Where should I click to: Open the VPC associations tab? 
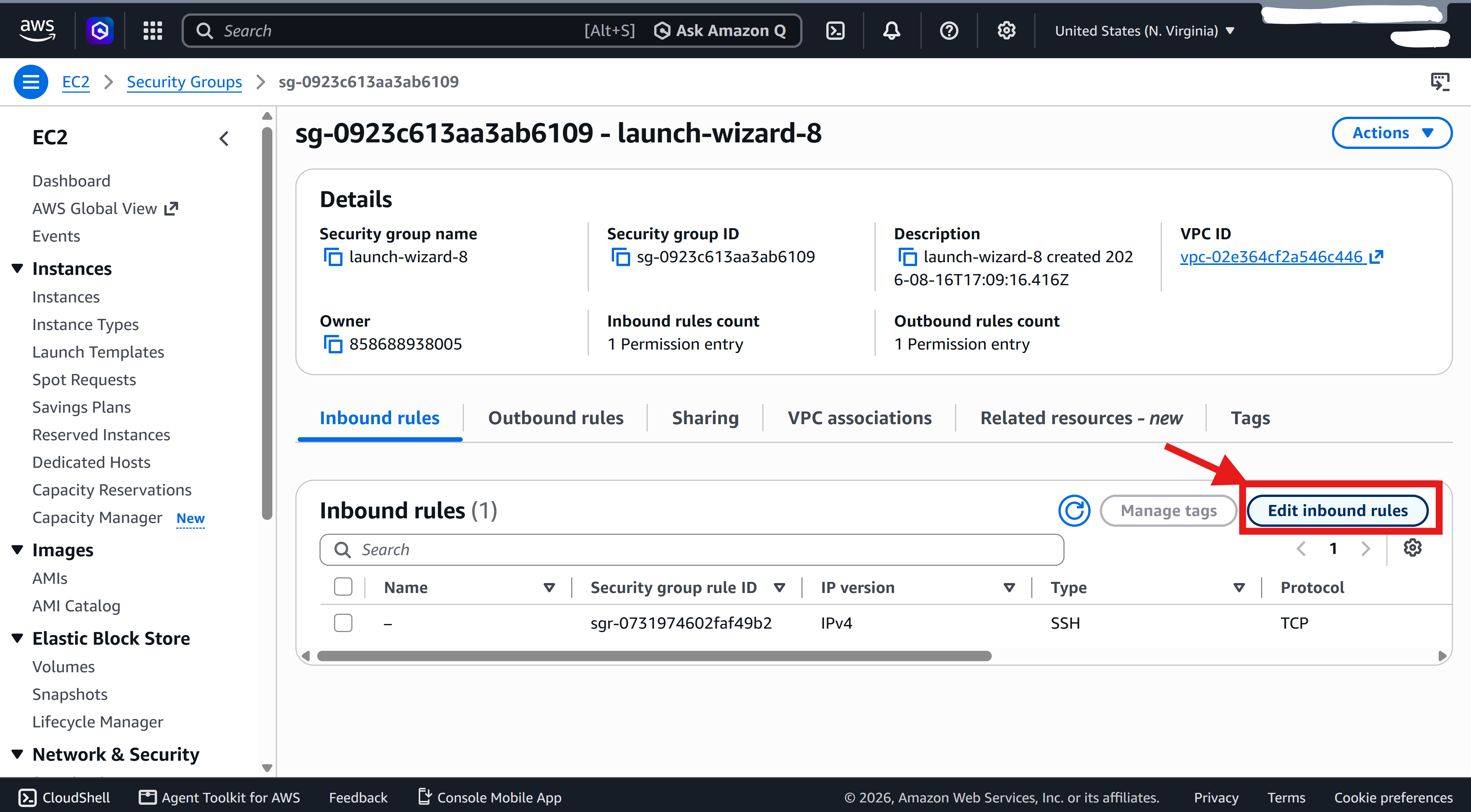point(859,418)
